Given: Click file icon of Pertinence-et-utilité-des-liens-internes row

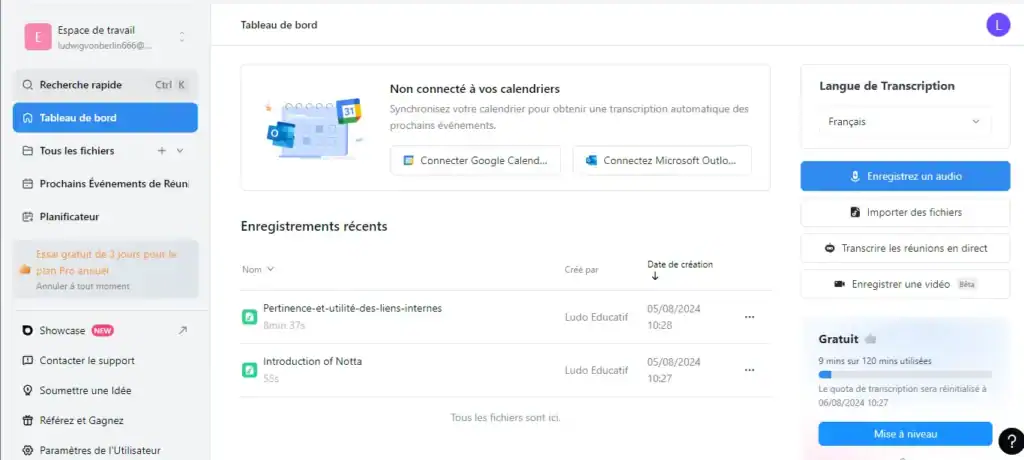Looking at the screenshot, I should [249, 317].
